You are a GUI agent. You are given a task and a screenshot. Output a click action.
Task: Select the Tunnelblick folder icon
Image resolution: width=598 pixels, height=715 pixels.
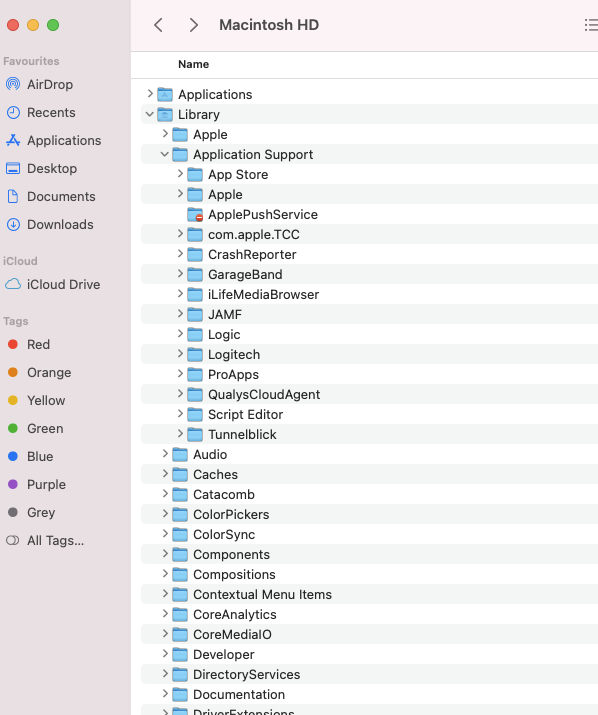[x=195, y=435]
